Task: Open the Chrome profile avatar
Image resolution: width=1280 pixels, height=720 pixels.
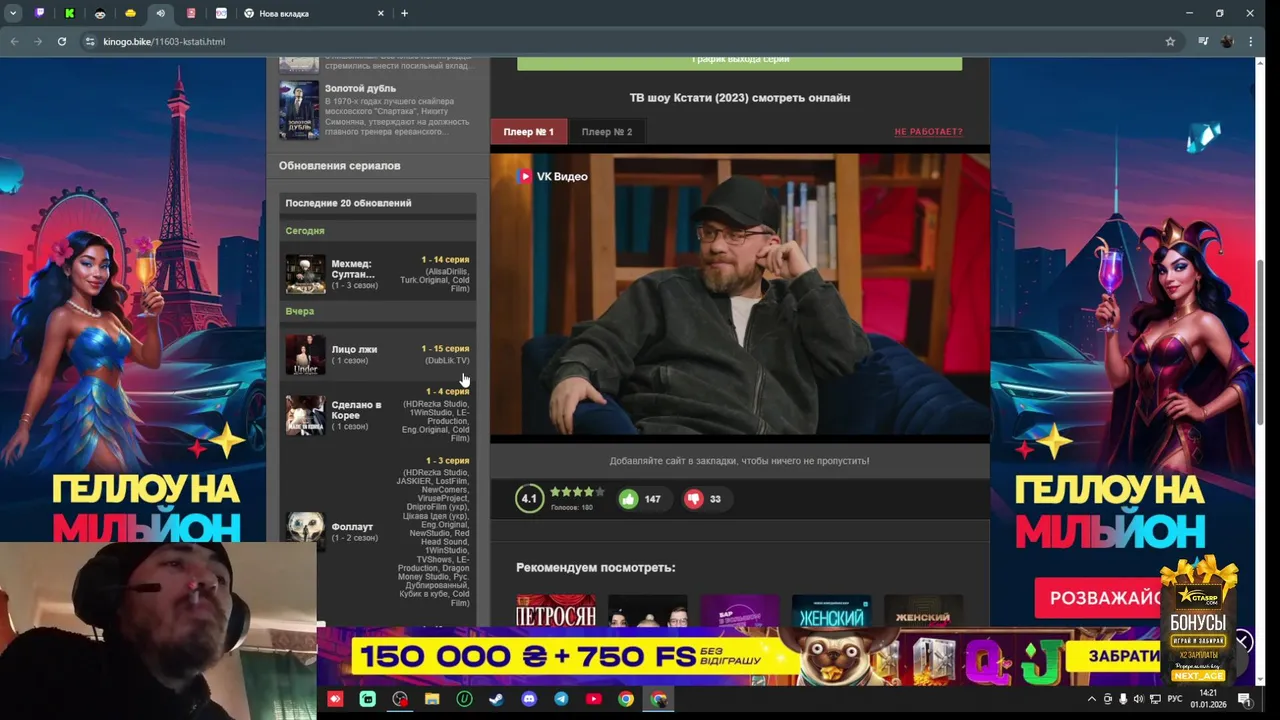Action: coord(1227,41)
